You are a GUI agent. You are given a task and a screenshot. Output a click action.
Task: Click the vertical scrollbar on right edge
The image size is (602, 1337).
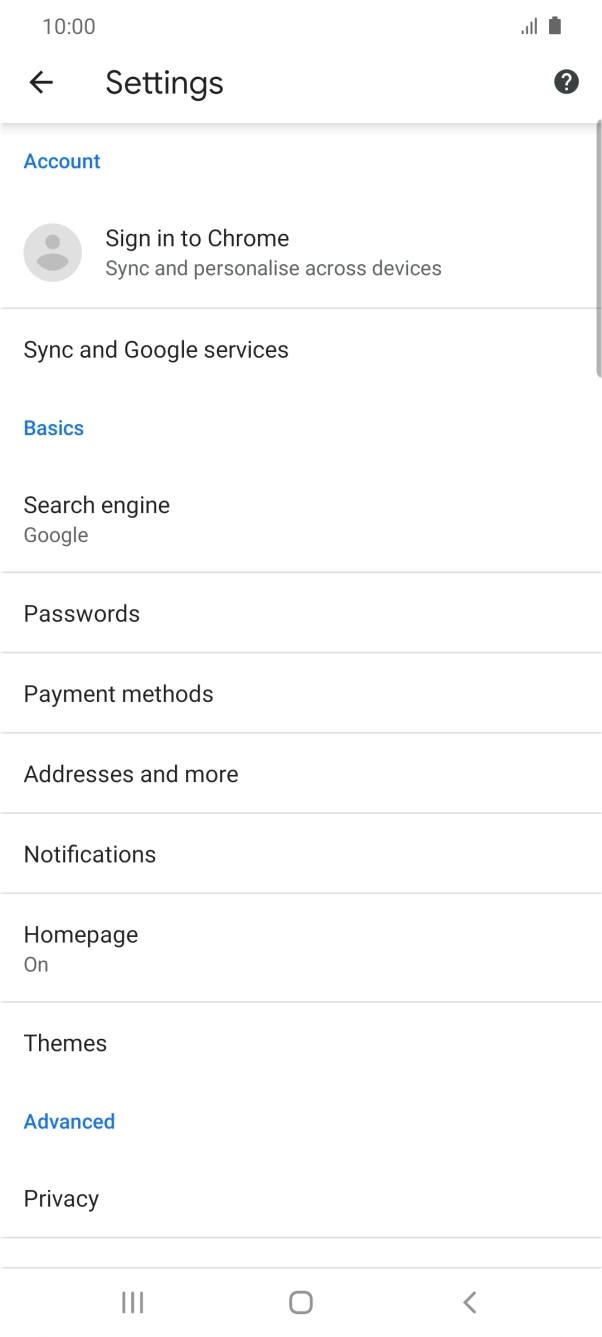coord(598,248)
